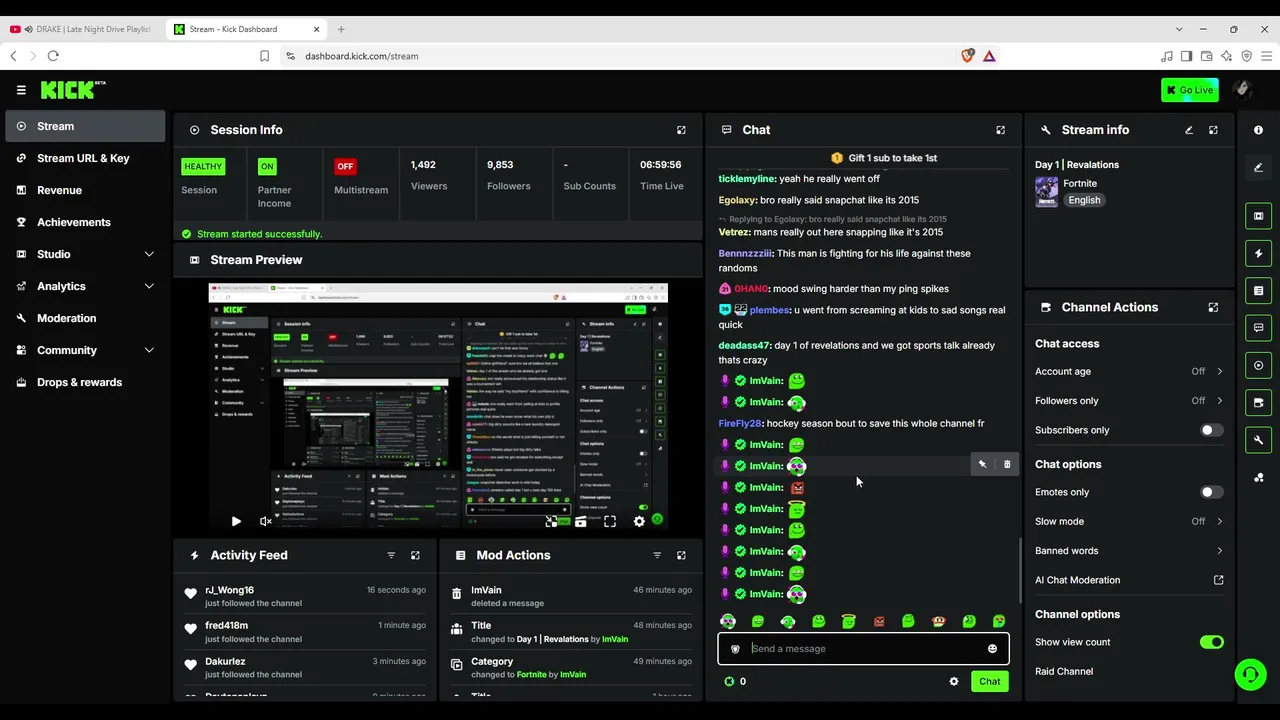This screenshot has height=720, width=1280.
Task: Open the user avatar menu
Action: coord(1243,90)
